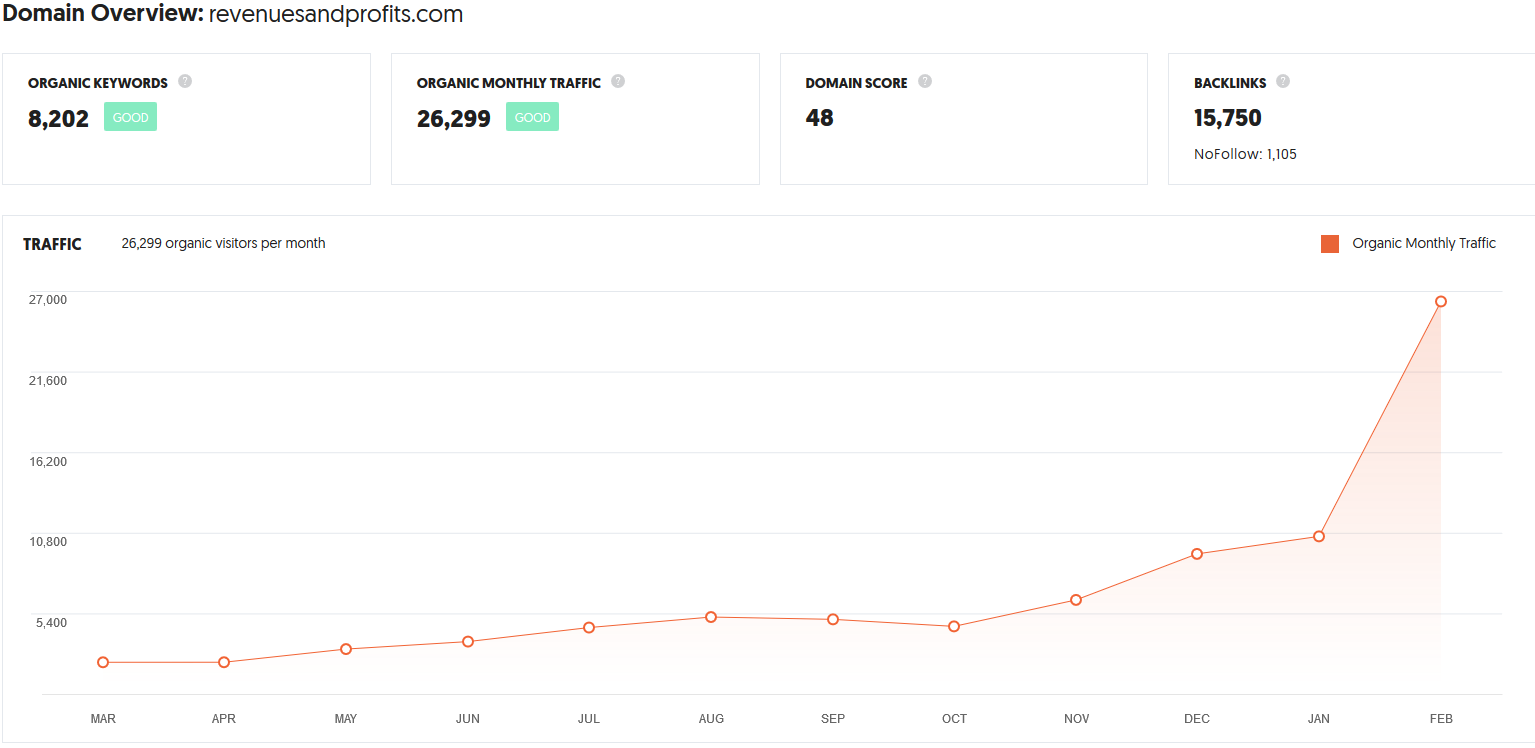
Task: Click the MAR month label on chart
Action: coord(103,718)
